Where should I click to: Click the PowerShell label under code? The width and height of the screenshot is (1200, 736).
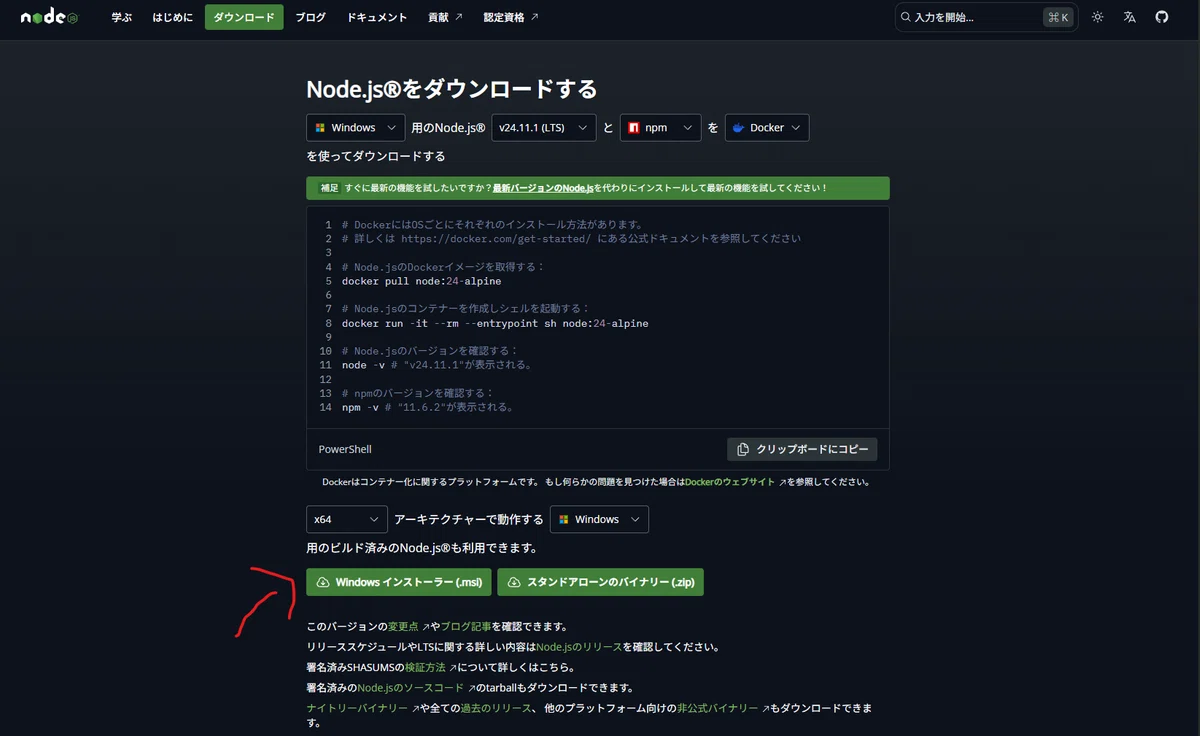(x=345, y=450)
